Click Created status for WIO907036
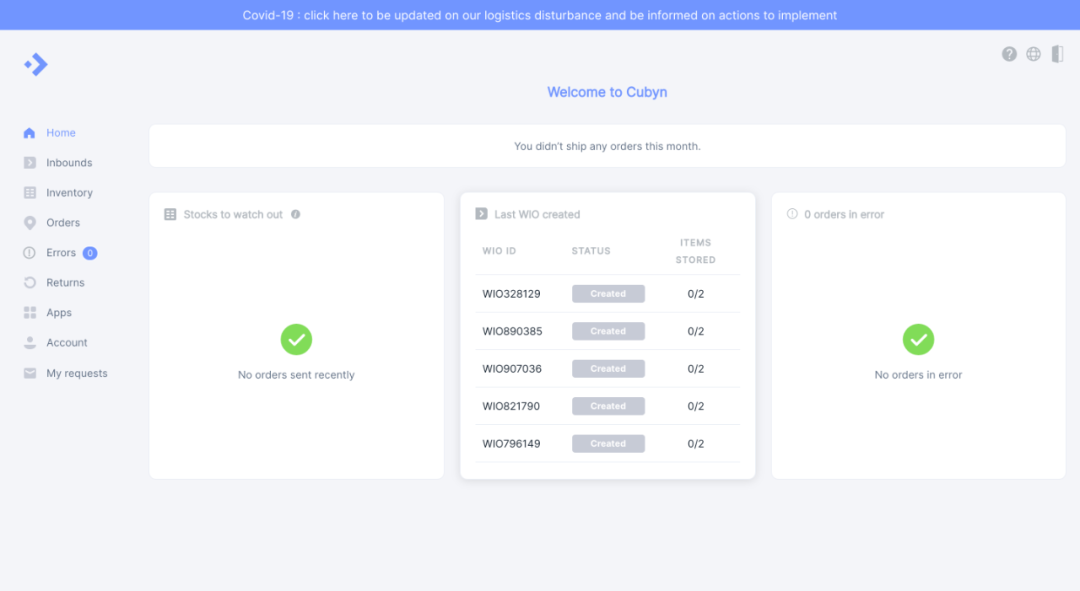This screenshot has height=591, width=1080. (608, 369)
